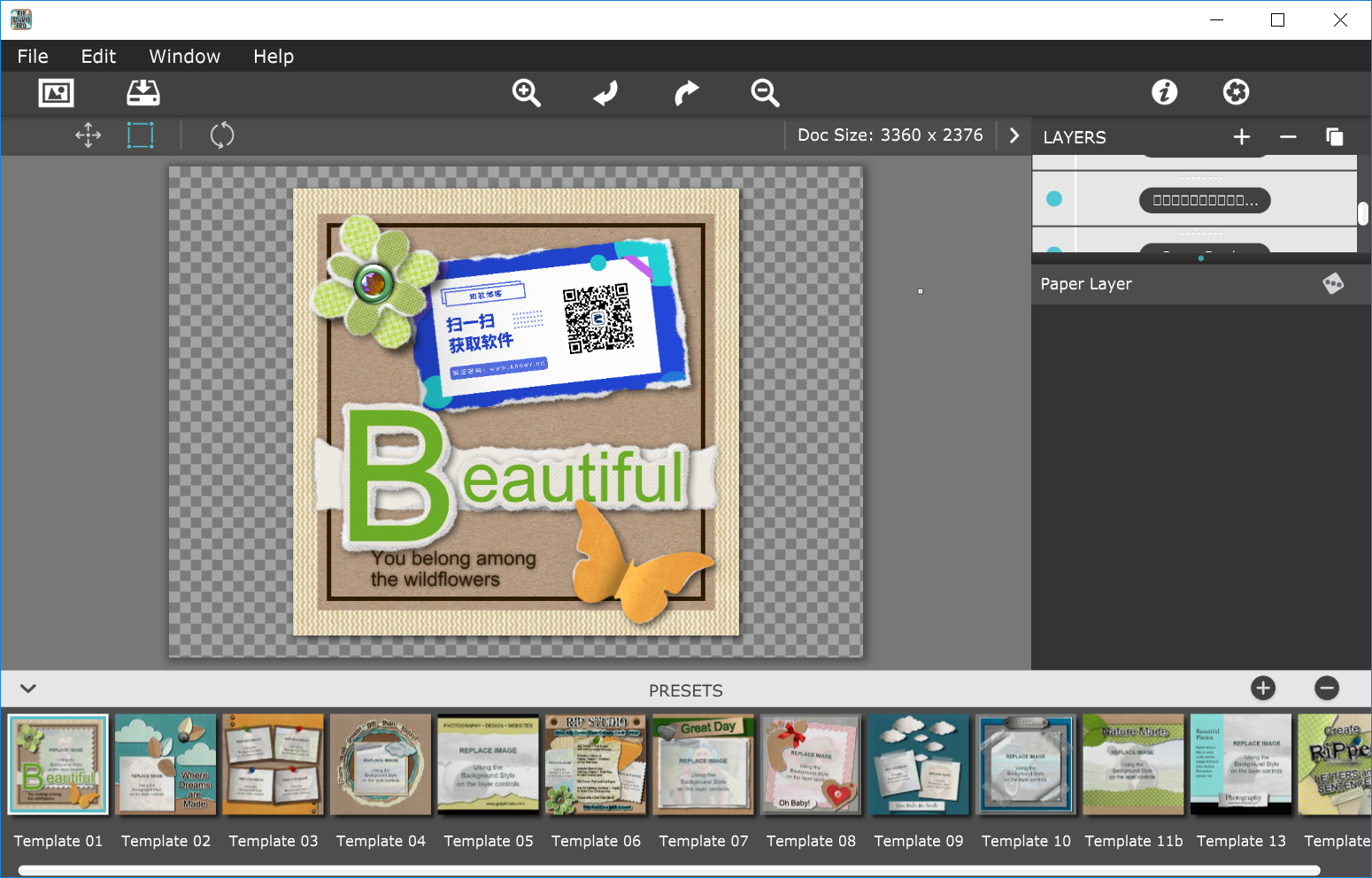Screen dimensions: 1372x878
Task: Click the green flower on canvas
Action: pyautogui.click(x=374, y=281)
